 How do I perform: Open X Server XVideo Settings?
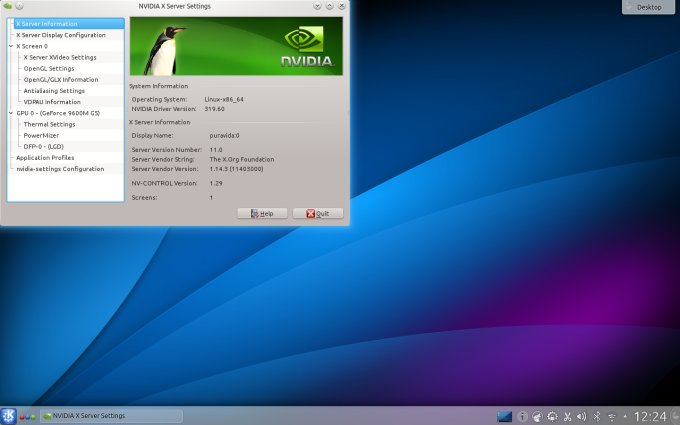60,57
